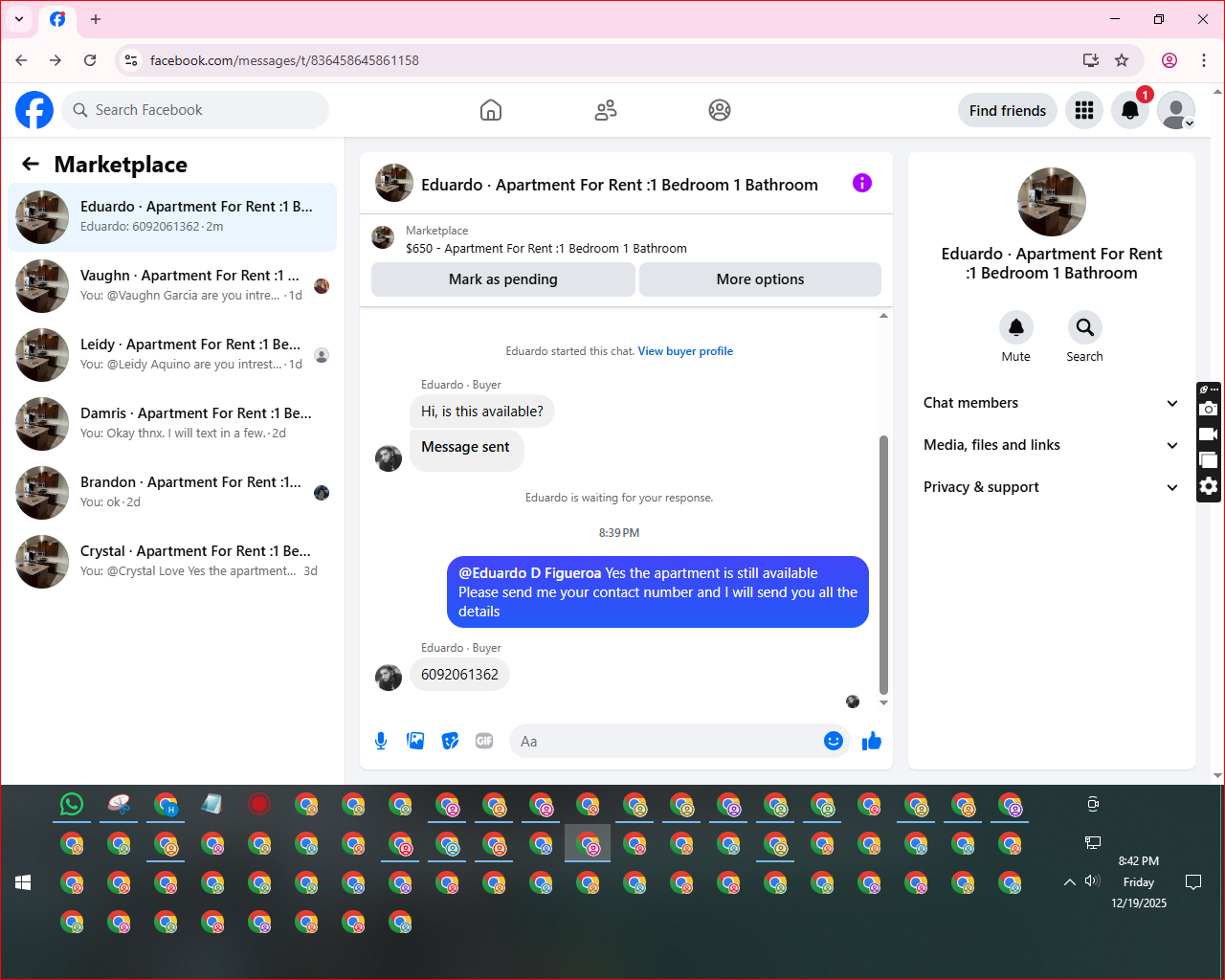The width and height of the screenshot is (1225, 980).
Task: Focus the Search Facebook field
Action: [195, 110]
